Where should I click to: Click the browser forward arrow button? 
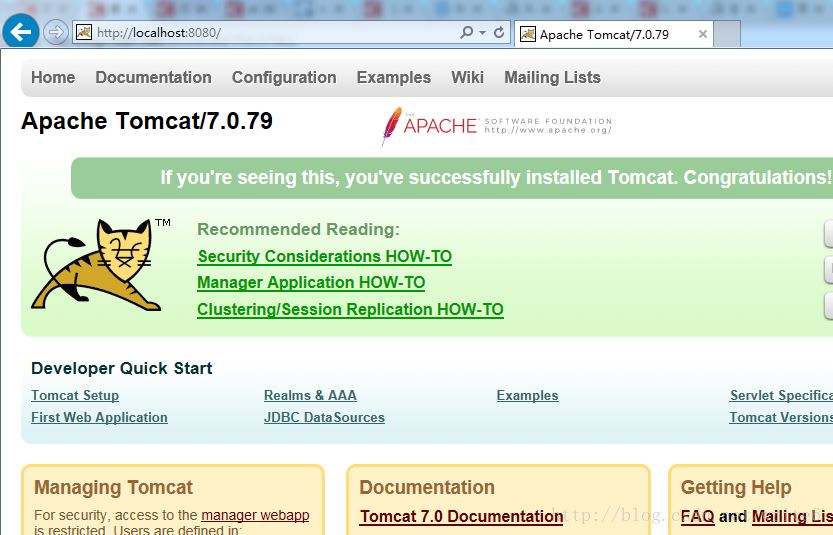point(56,32)
